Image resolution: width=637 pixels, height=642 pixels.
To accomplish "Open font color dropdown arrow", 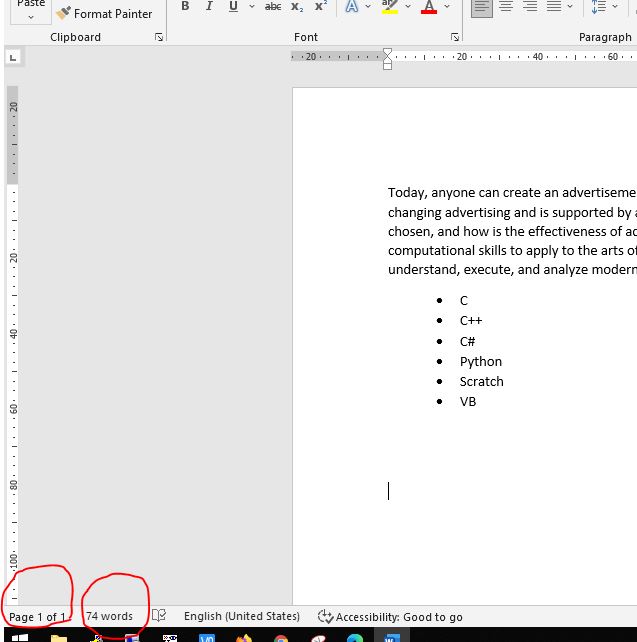I will (447, 7).
